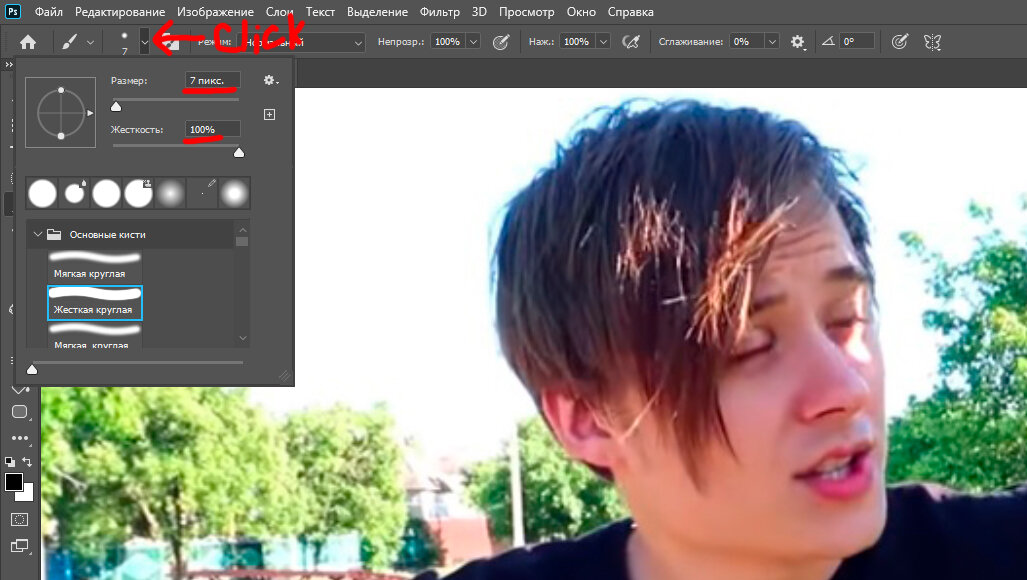Open the Непрозр. opacity slider arrow
1027x580 pixels.
click(x=473, y=42)
